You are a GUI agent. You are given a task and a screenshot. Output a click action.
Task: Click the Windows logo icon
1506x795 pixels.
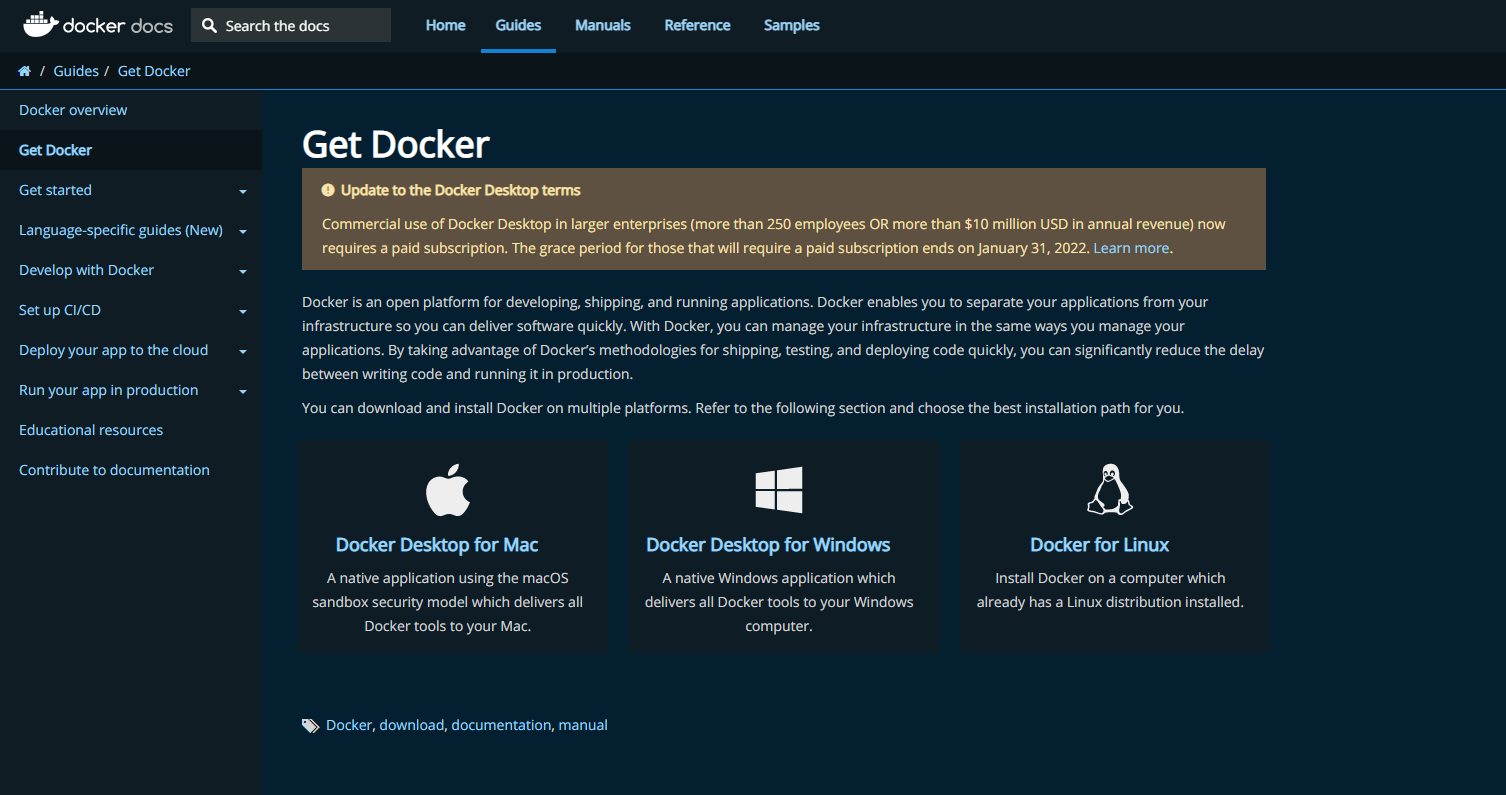[778, 489]
